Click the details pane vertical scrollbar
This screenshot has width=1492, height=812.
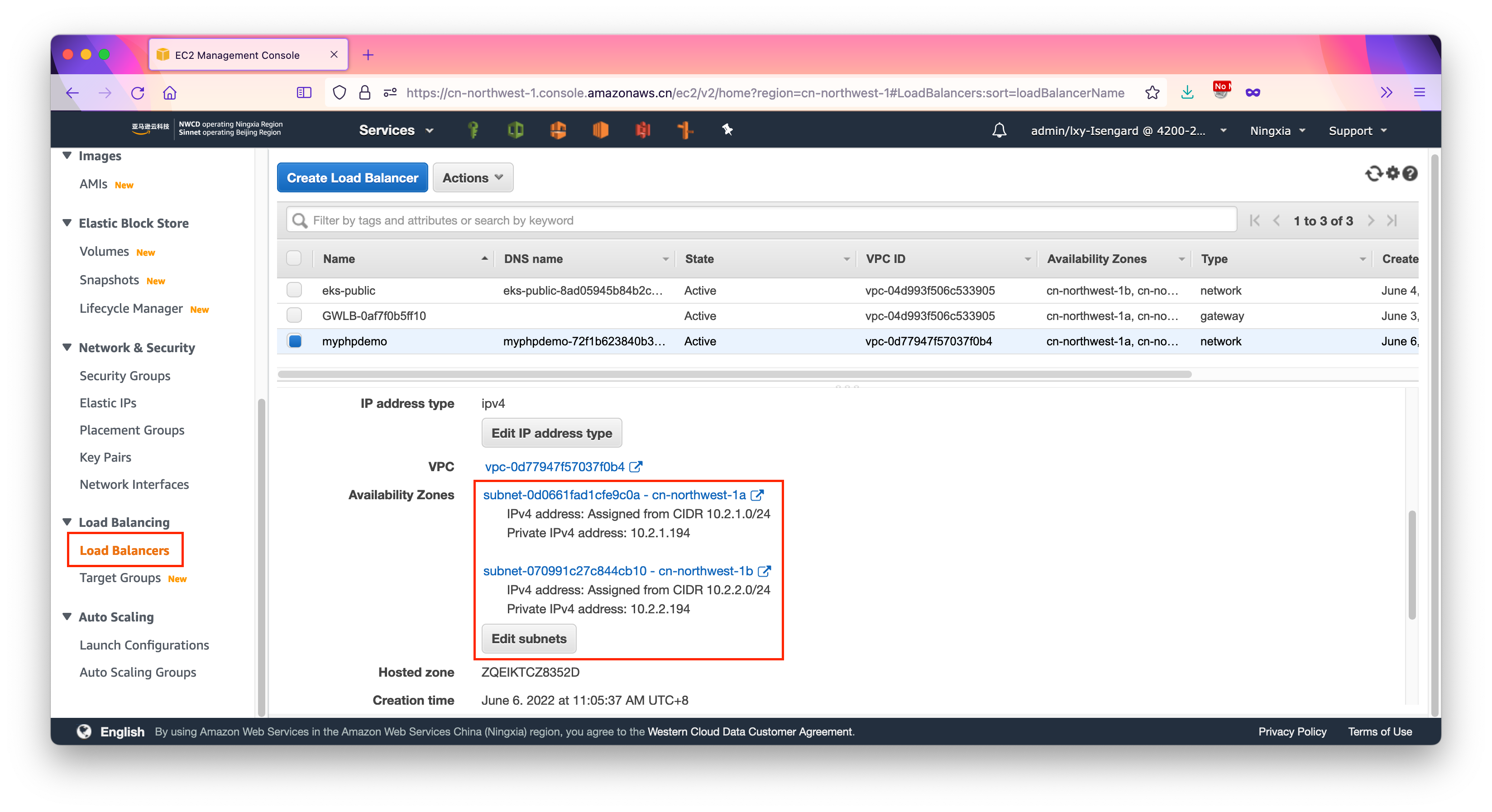1411,565
